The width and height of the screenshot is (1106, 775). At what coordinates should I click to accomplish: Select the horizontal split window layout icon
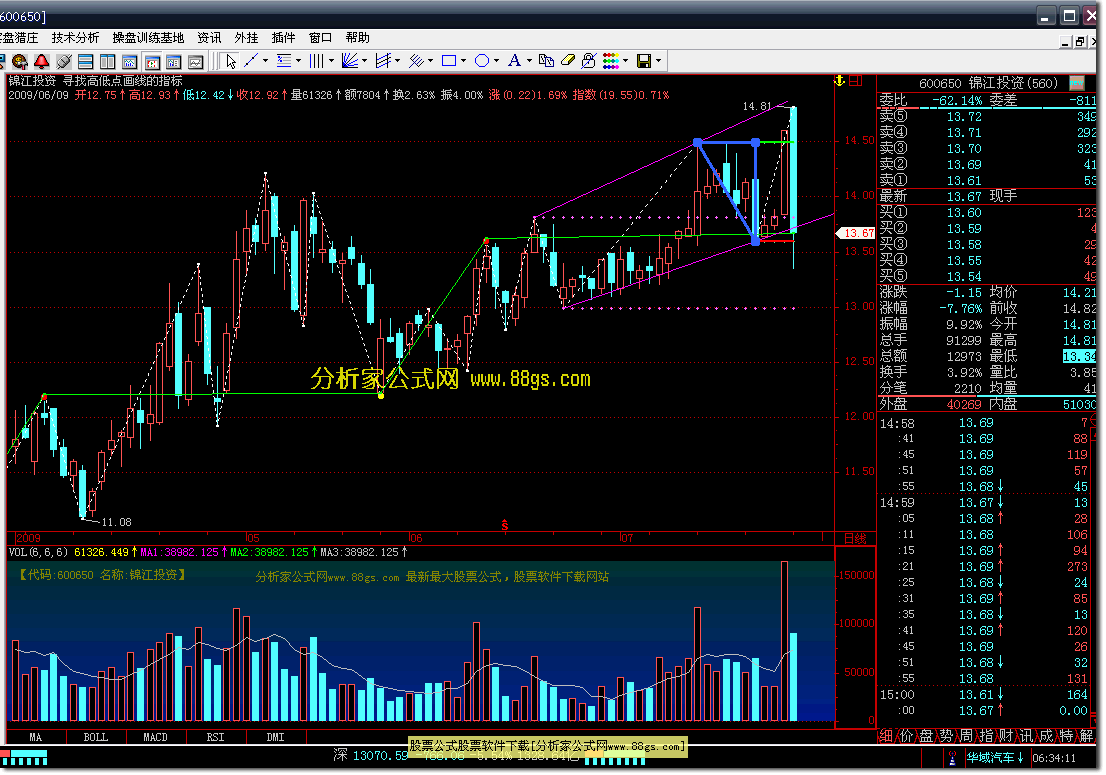(x=85, y=61)
